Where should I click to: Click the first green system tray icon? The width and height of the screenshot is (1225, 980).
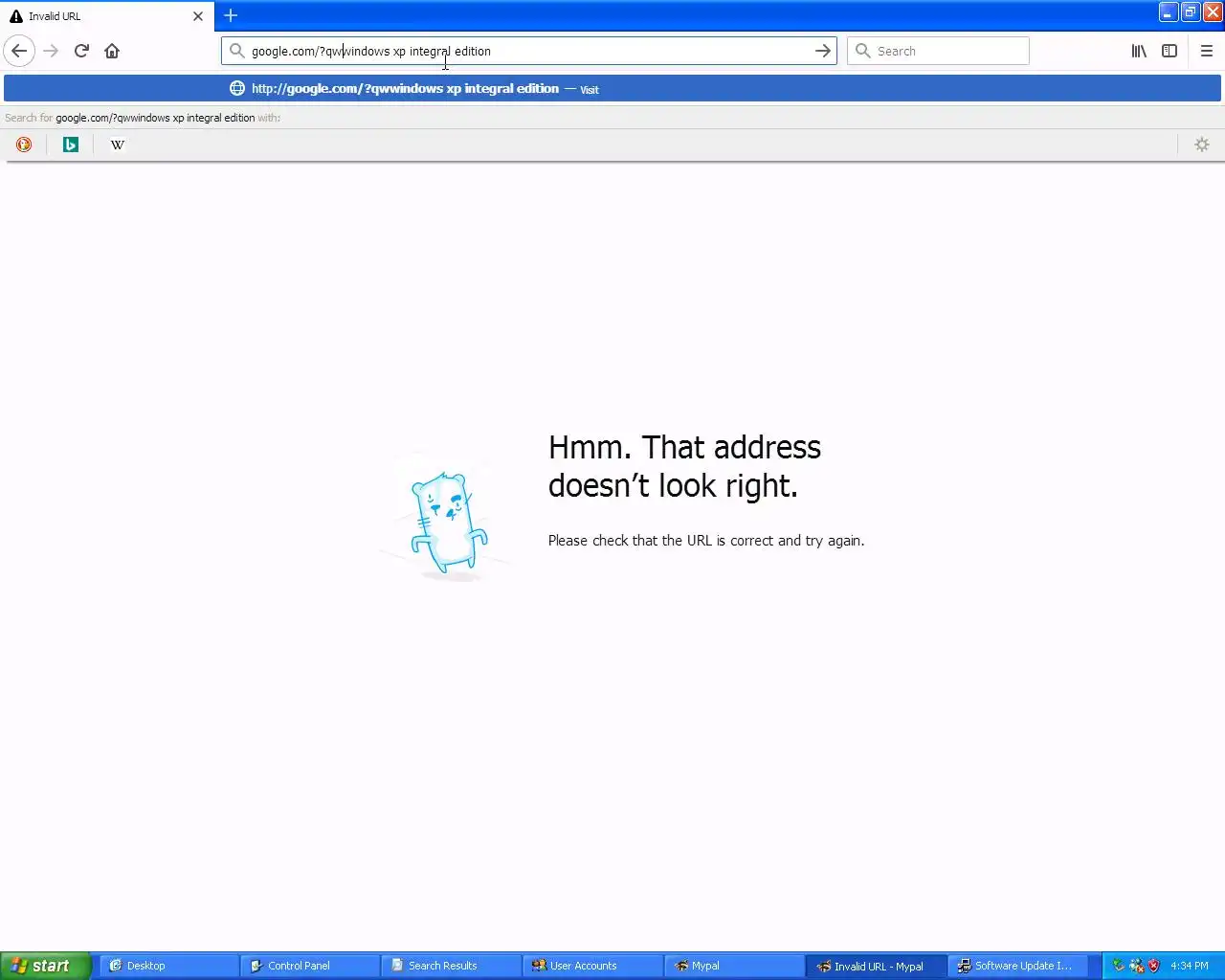click(x=1118, y=966)
